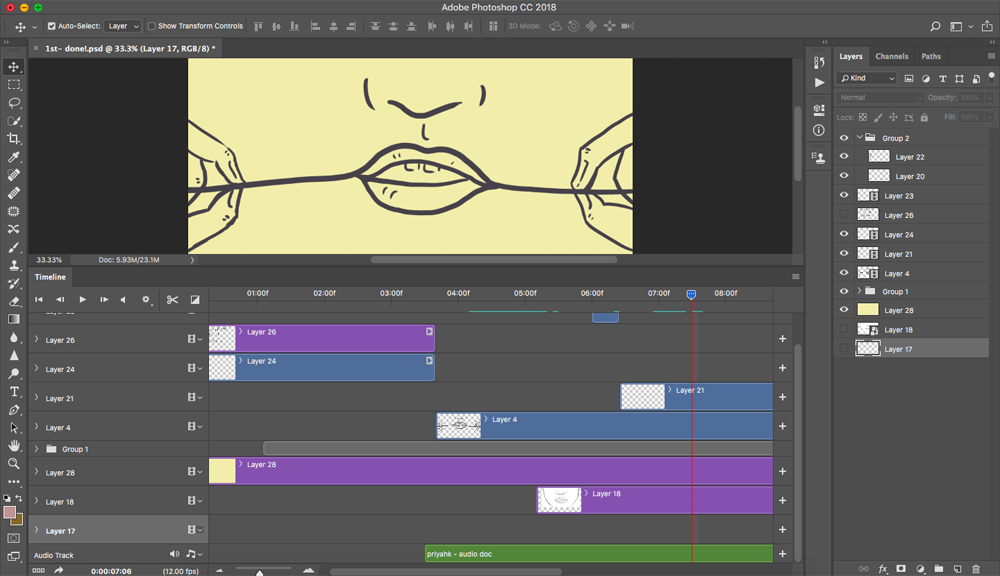Select the Crop tool in the toolbar

click(x=14, y=139)
